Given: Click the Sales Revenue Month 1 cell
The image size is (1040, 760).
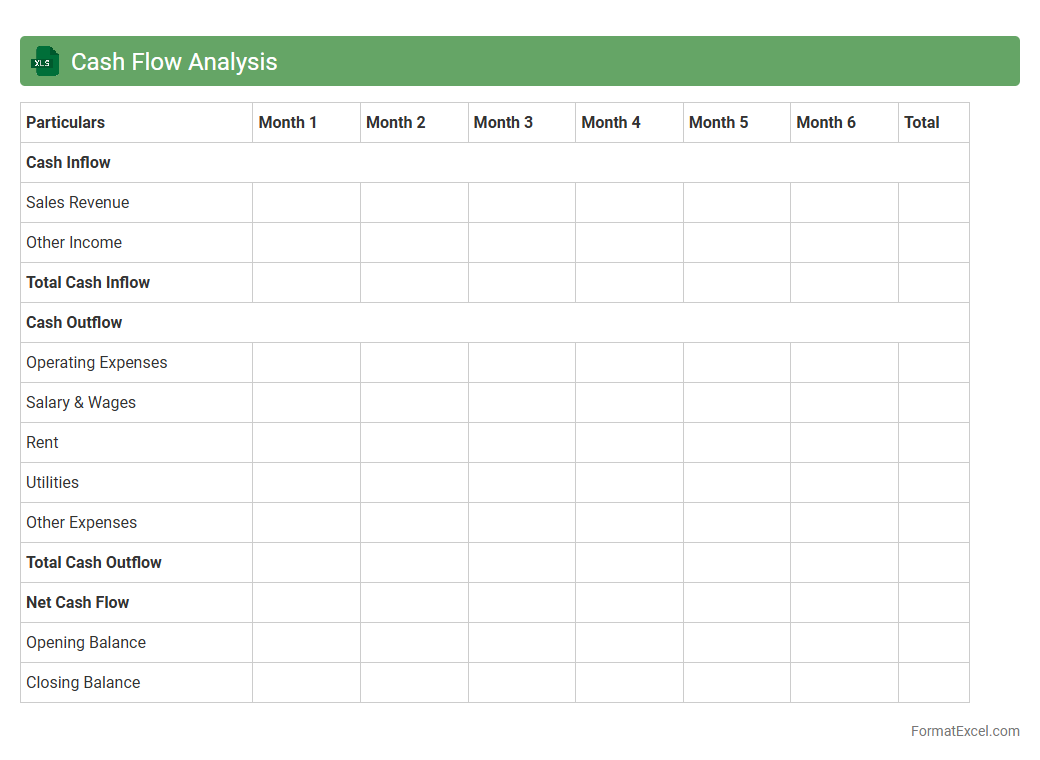Looking at the screenshot, I should [306, 202].
